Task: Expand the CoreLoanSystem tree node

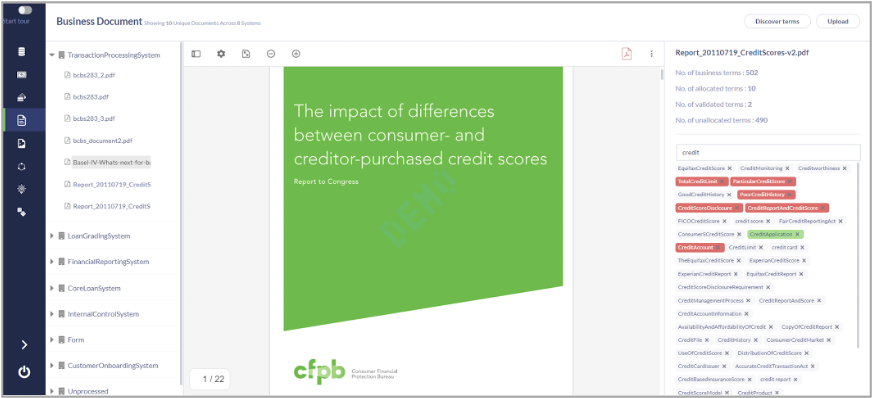Action: pyautogui.click(x=52, y=288)
